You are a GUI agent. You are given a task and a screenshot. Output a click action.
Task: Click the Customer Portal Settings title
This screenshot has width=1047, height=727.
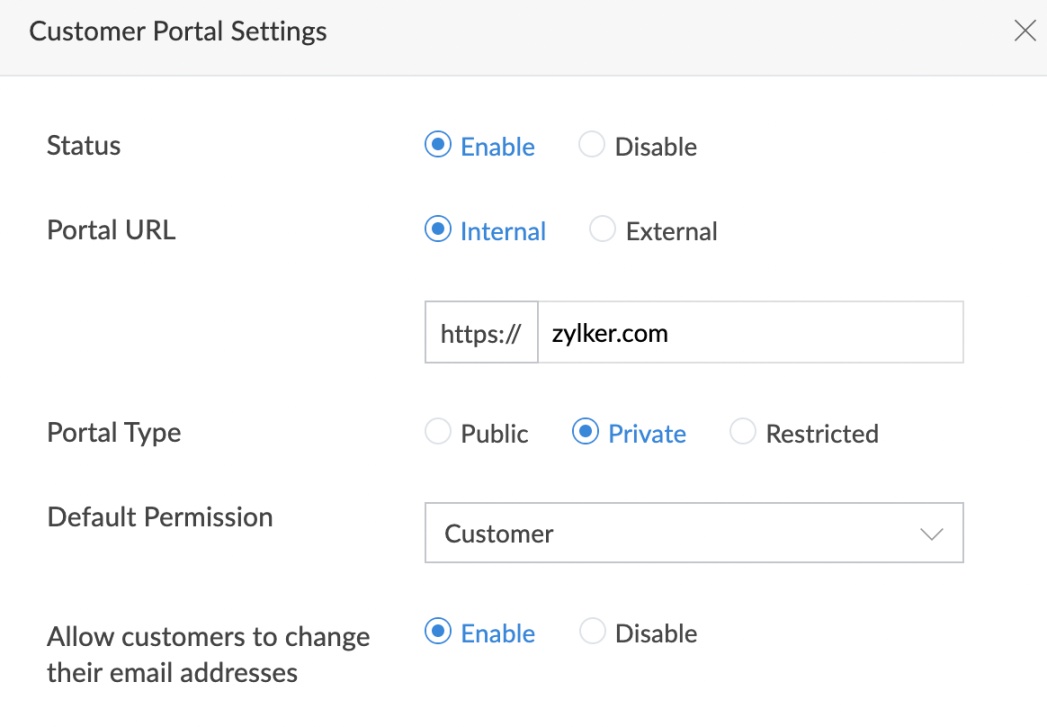[178, 32]
